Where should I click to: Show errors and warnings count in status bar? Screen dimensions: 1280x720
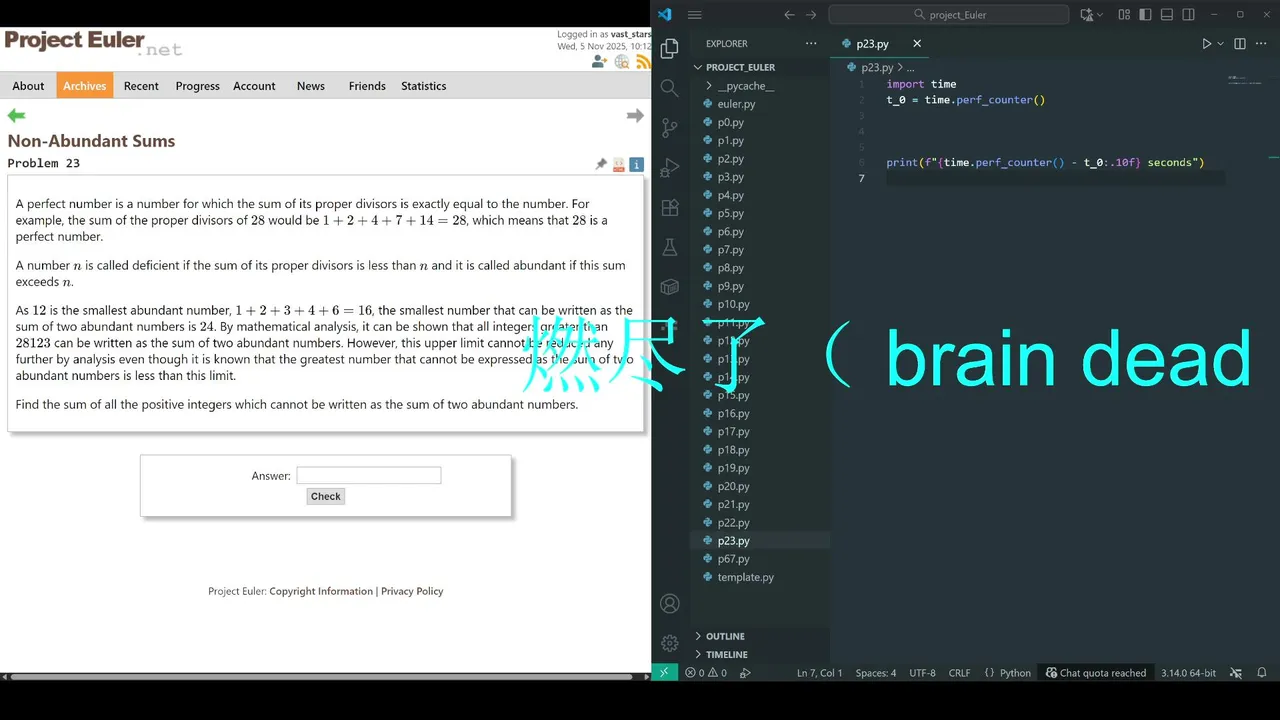706,673
